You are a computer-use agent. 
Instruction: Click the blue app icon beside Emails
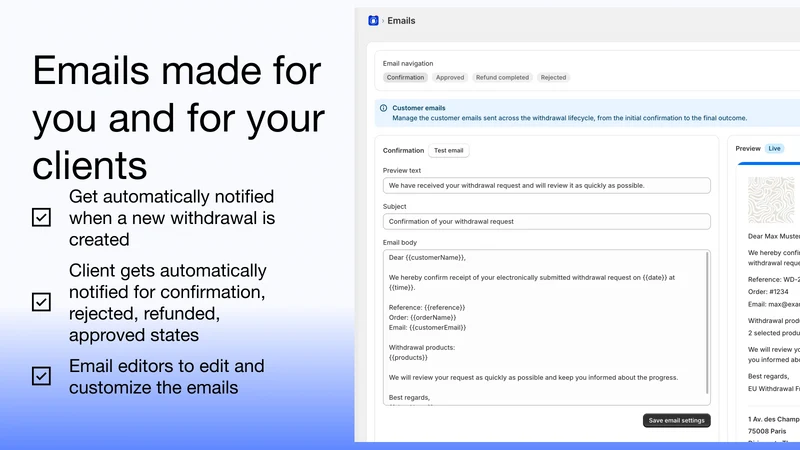coord(373,20)
